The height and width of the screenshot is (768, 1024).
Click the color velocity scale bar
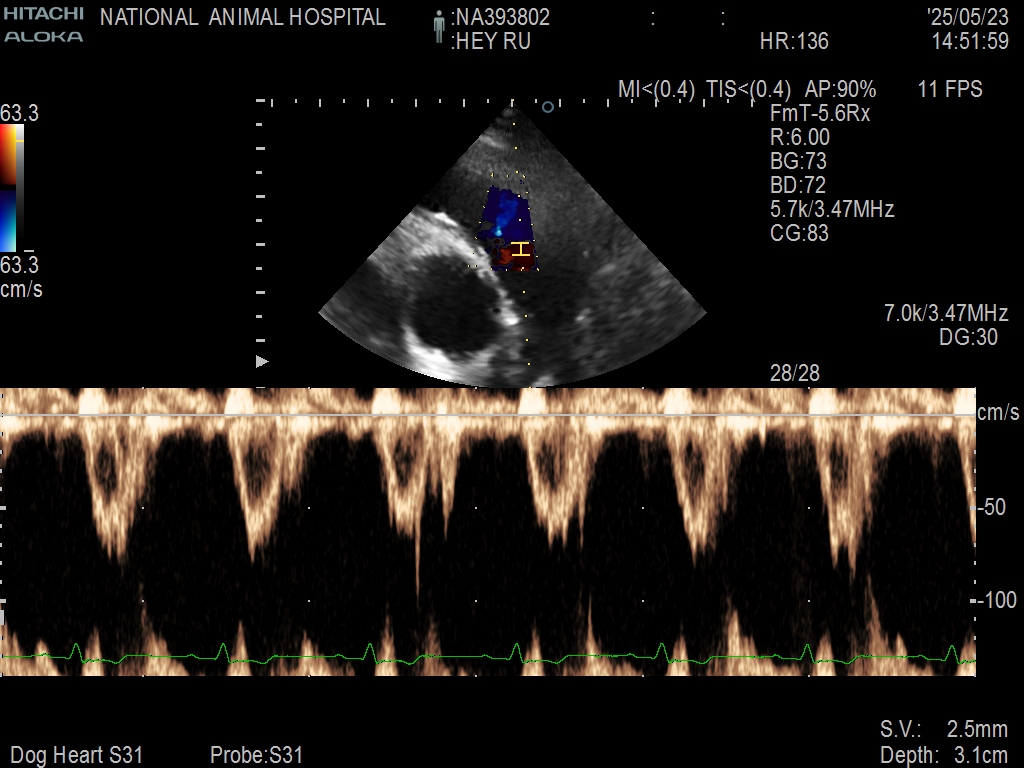[10, 188]
